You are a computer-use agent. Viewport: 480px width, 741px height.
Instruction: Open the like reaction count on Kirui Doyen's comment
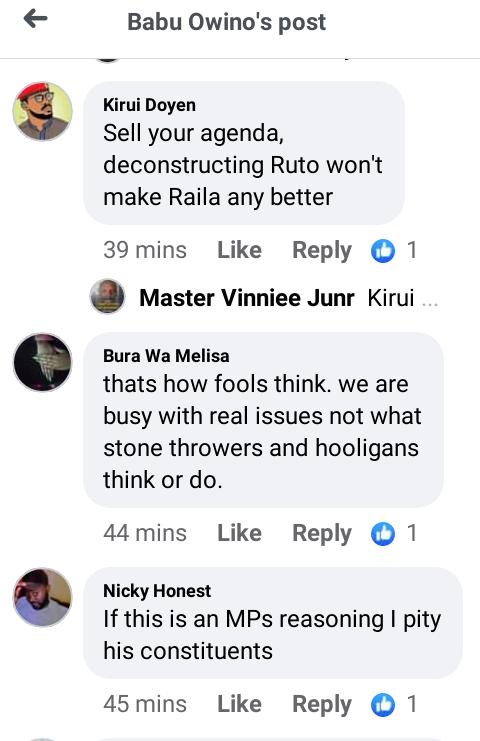[394, 250]
